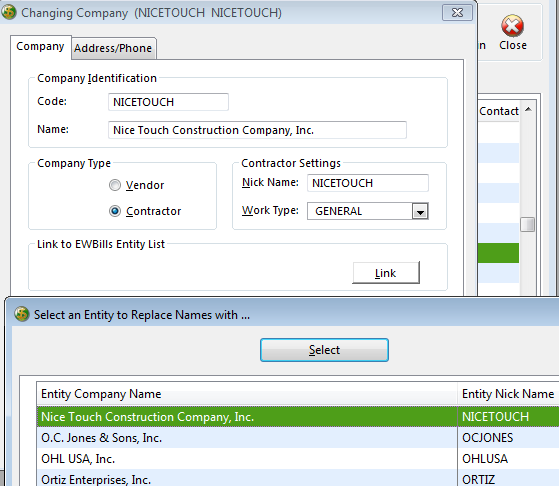Click into the Nick Name input field

coord(368,183)
